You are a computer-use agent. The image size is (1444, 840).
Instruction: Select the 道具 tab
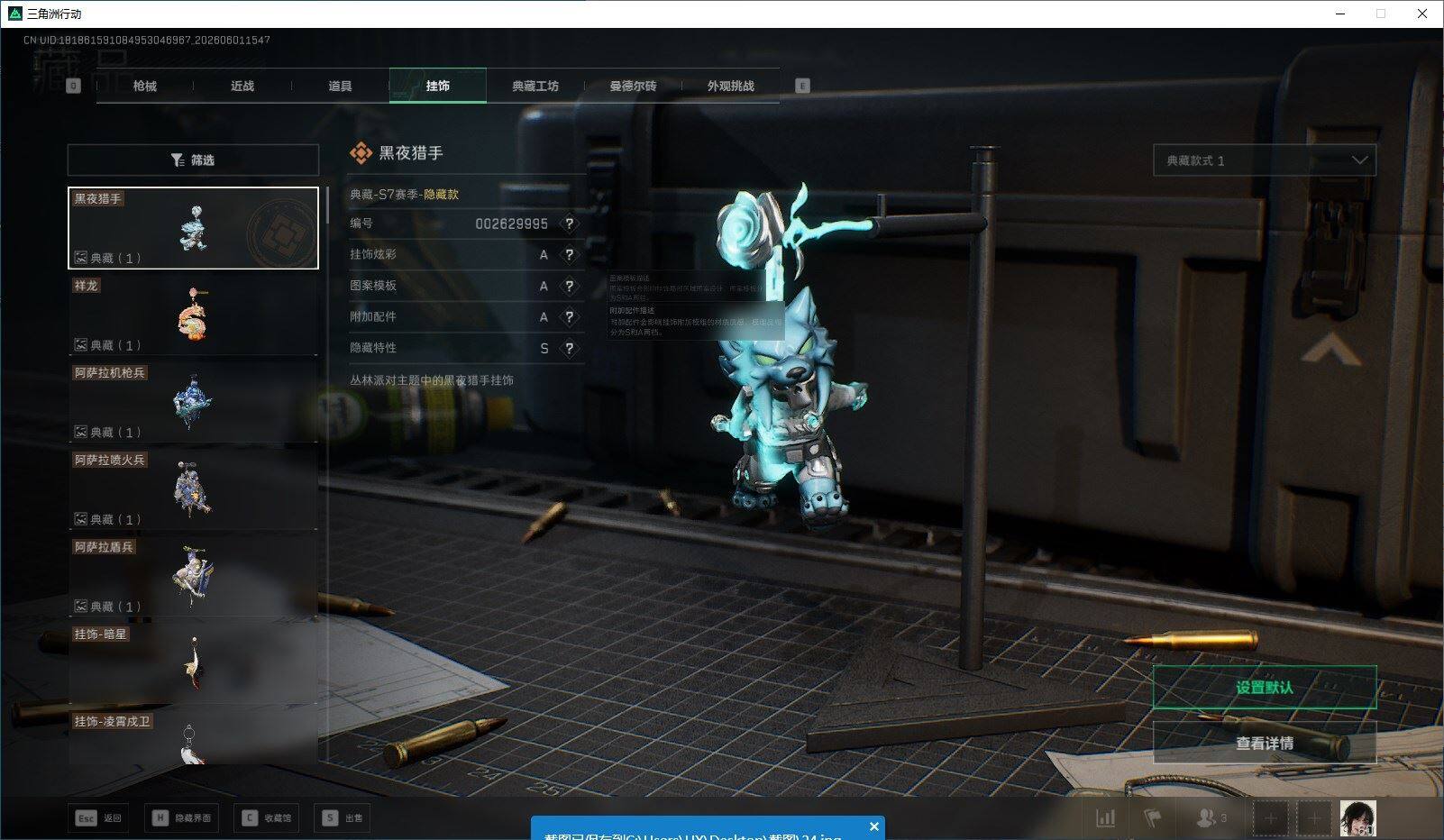pos(340,86)
